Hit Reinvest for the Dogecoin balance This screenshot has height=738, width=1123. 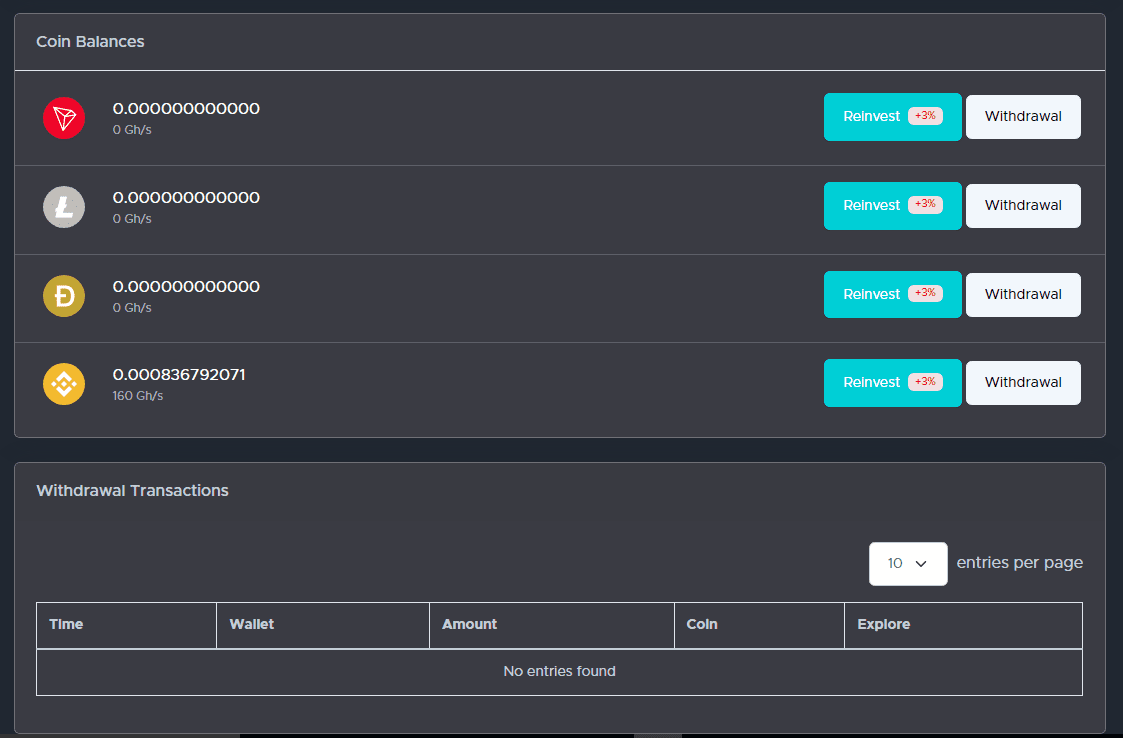coord(892,294)
